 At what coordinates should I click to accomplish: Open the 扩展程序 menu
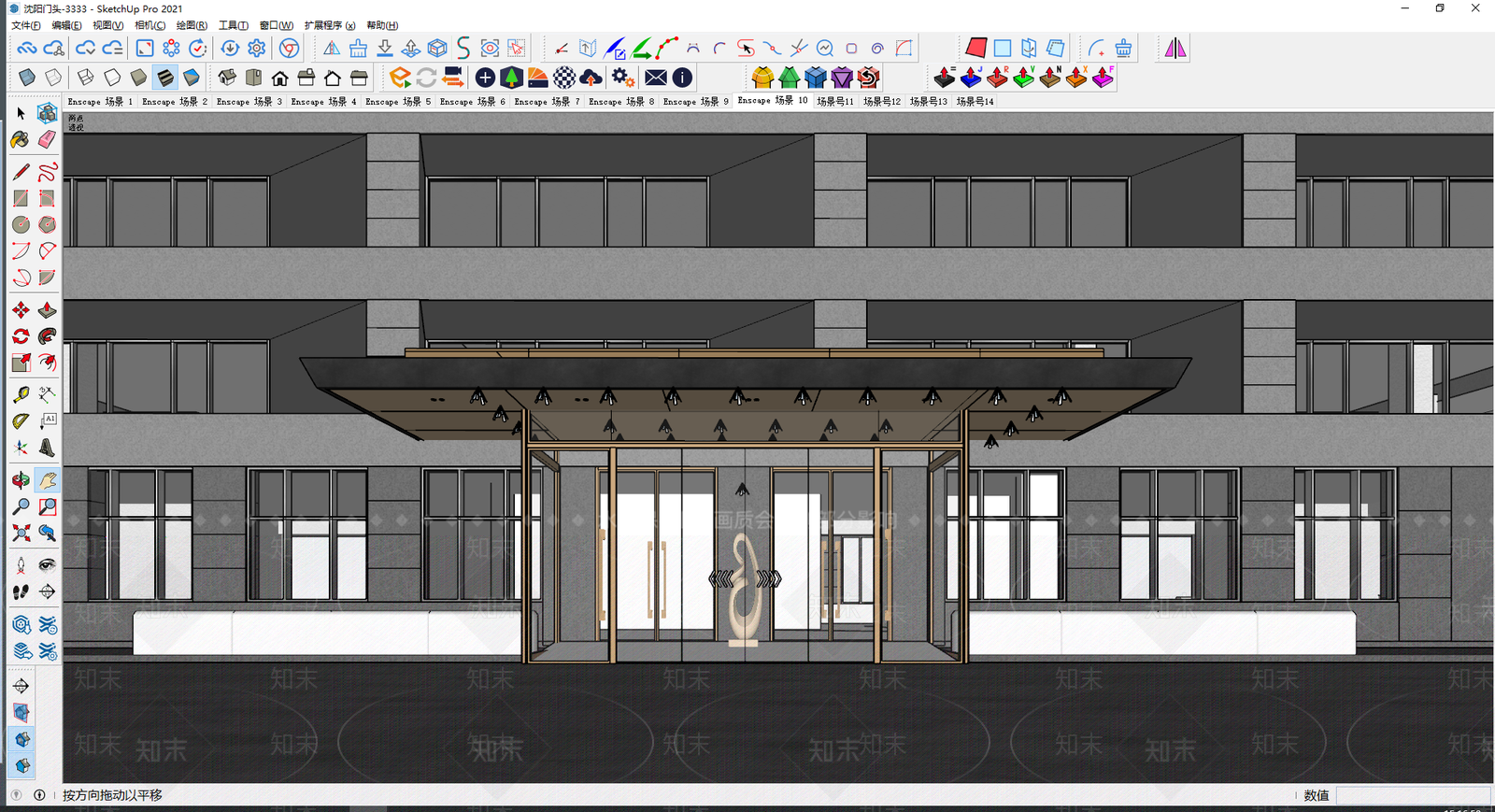(329, 25)
